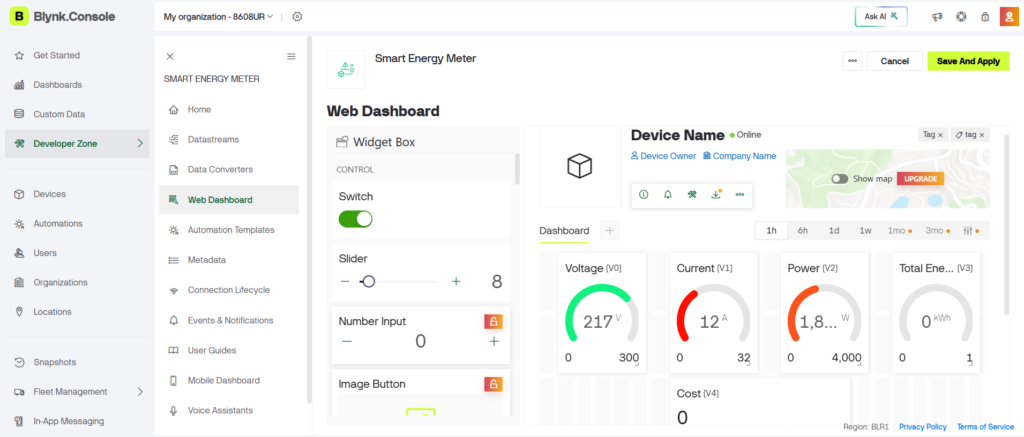Open the Device Owner link
This screenshot has width=1024, height=437.
pyautogui.click(x=663, y=156)
